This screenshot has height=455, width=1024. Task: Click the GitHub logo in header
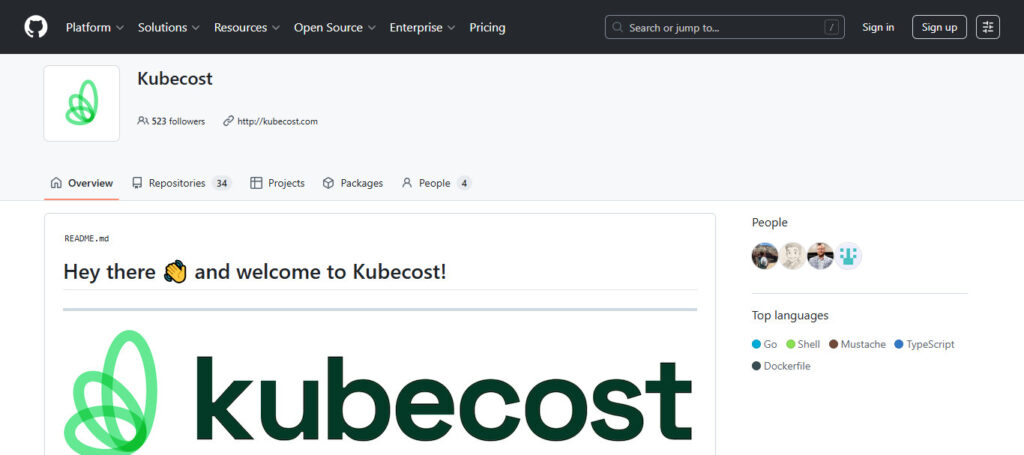point(36,27)
